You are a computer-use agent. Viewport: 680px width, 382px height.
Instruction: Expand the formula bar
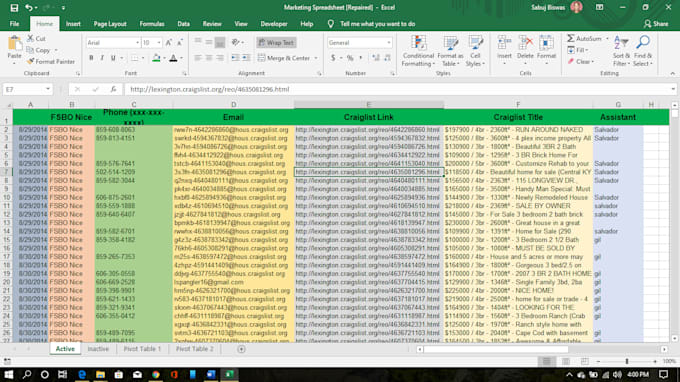(x=673, y=89)
